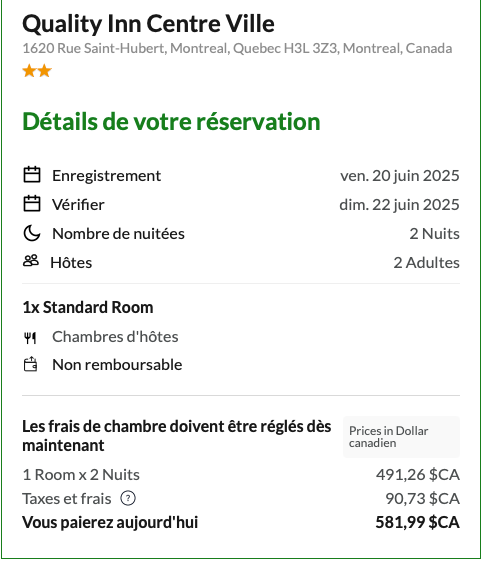Click the moon icon for Nombre de nuitées

tap(32, 234)
